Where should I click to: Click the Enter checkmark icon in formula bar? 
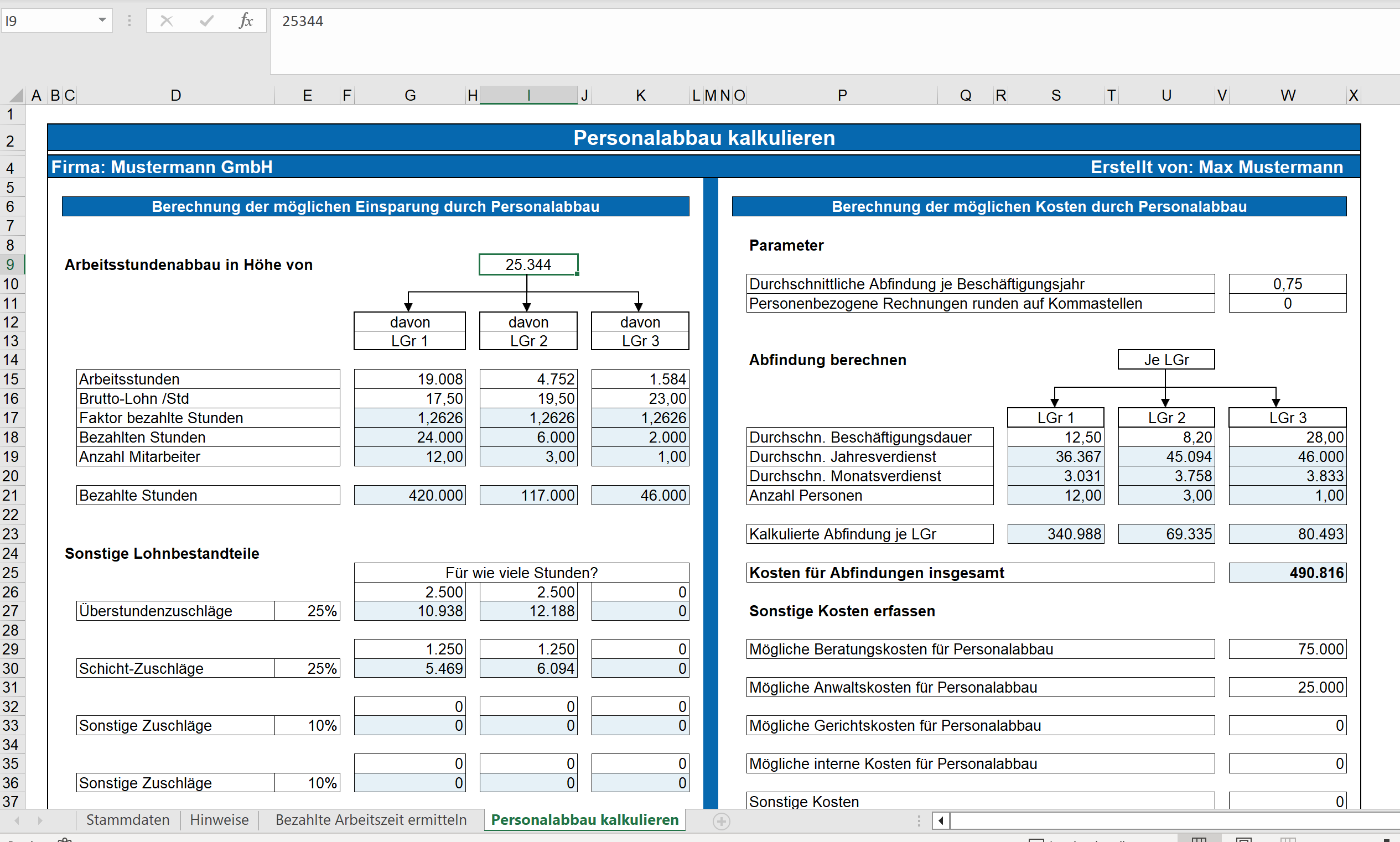click(x=206, y=21)
